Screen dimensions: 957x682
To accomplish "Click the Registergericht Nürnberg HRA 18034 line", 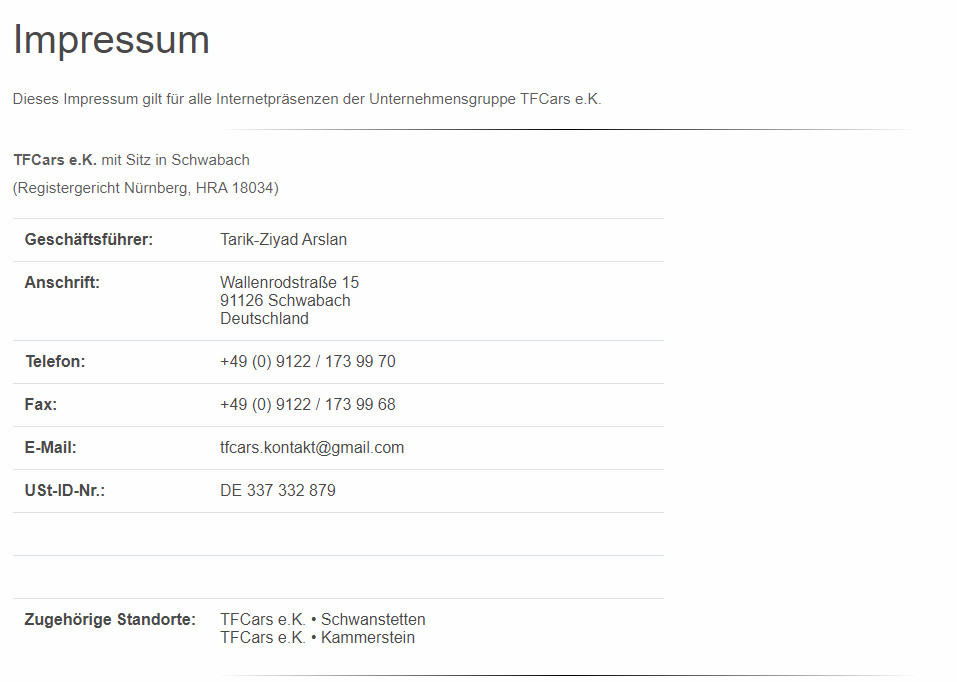I will [x=146, y=188].
